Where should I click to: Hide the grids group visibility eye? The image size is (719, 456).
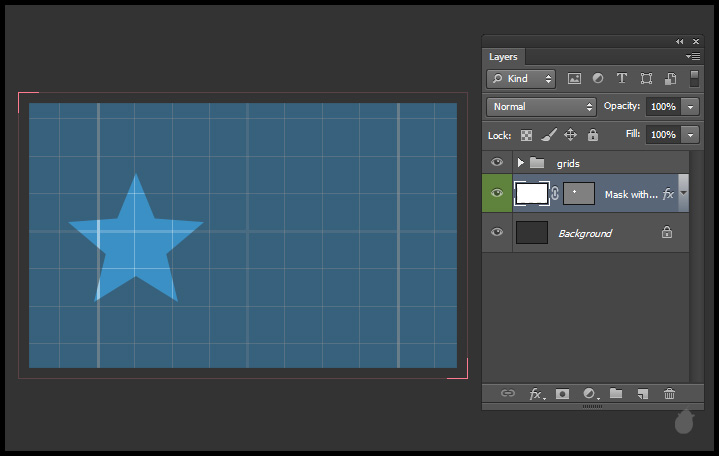tap(497, 162)
